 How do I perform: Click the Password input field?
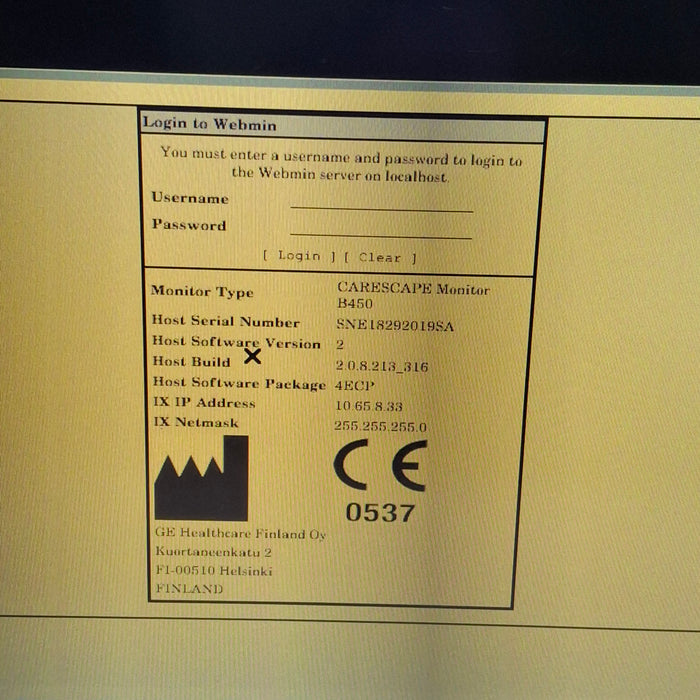[381, 230]
